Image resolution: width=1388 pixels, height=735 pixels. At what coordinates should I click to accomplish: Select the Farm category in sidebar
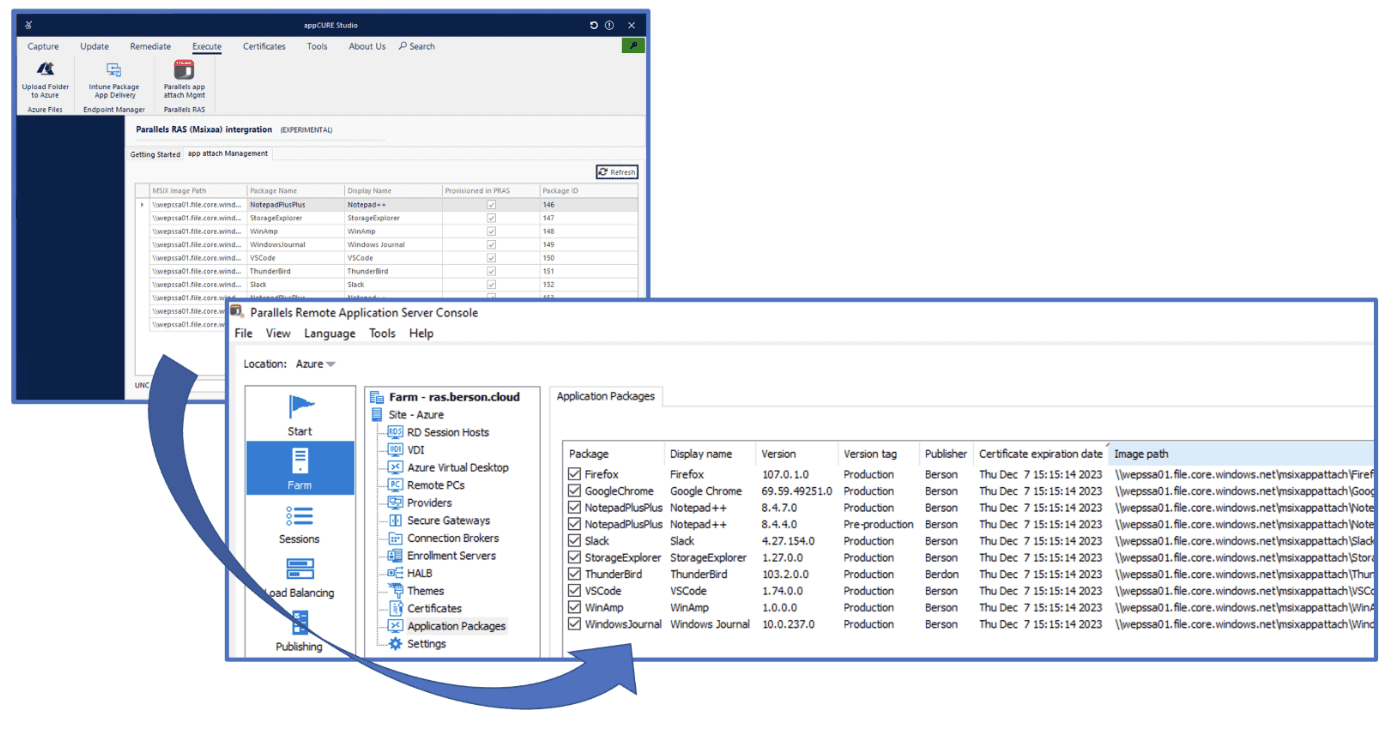[x=300, y=468]
